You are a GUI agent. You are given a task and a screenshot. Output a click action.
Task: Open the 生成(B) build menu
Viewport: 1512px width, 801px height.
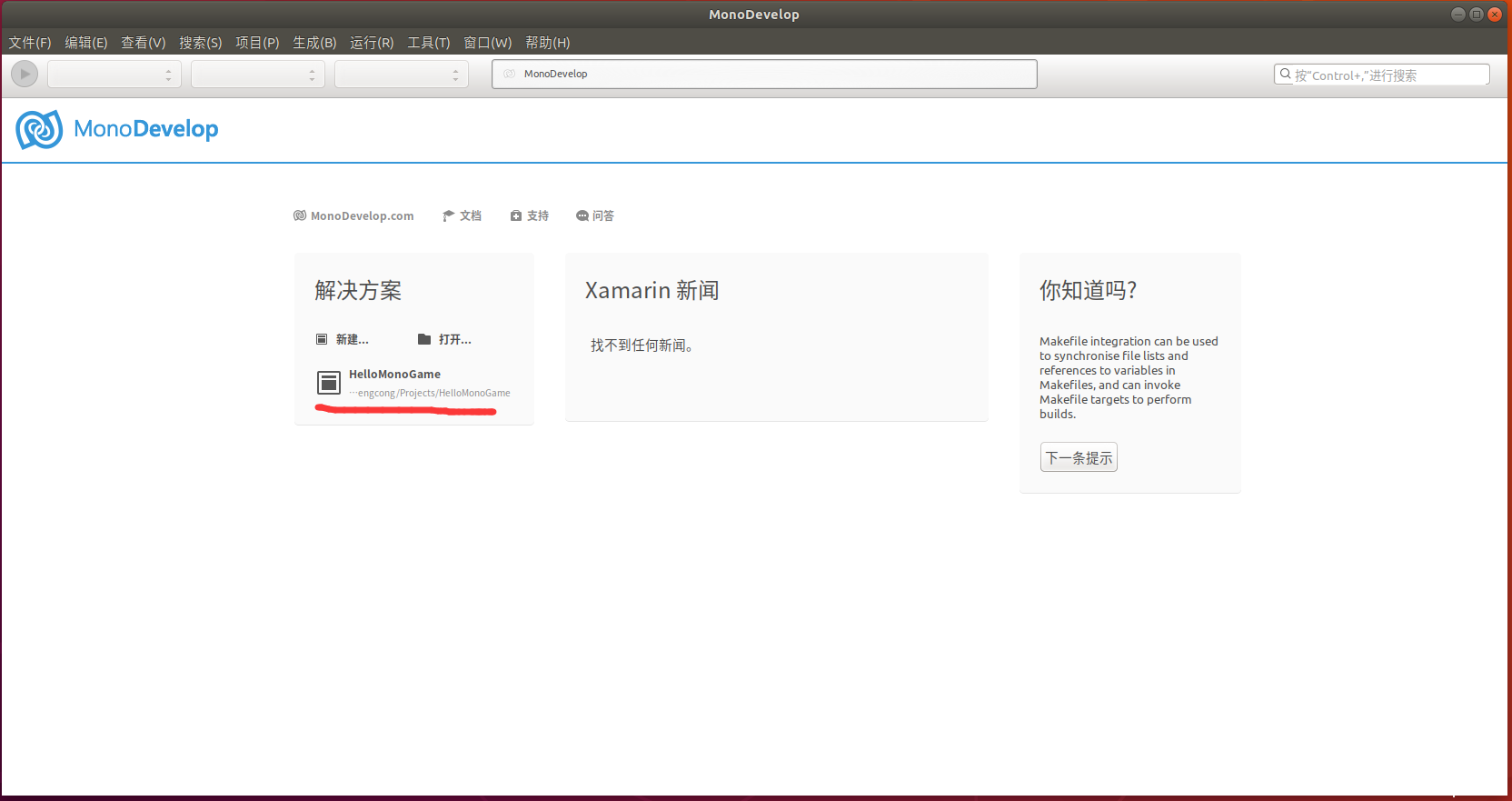point(314,43)
